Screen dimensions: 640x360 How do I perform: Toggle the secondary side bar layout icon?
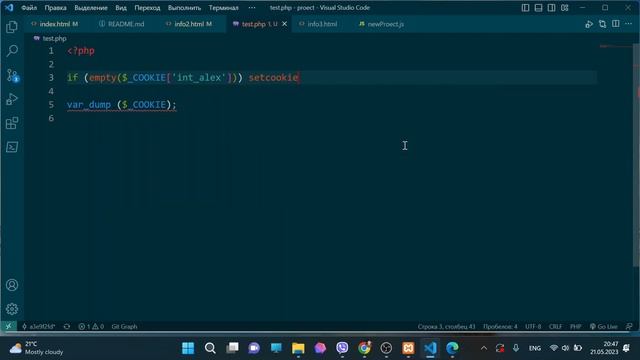click(551, 8)
